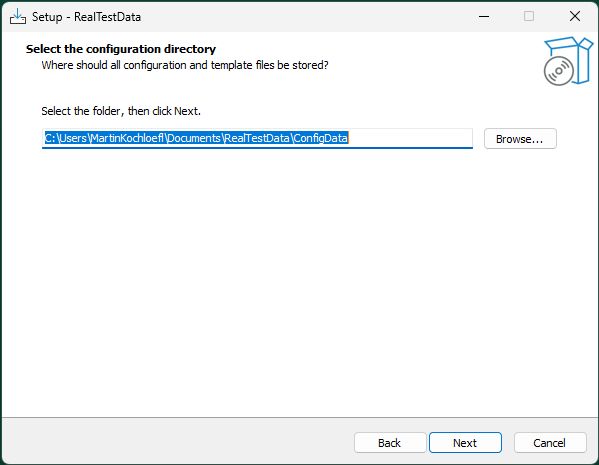Place cursor on ConfigData in the path
Image resolution: width=599 pixels, height=465 pixels.
[321, 138]
